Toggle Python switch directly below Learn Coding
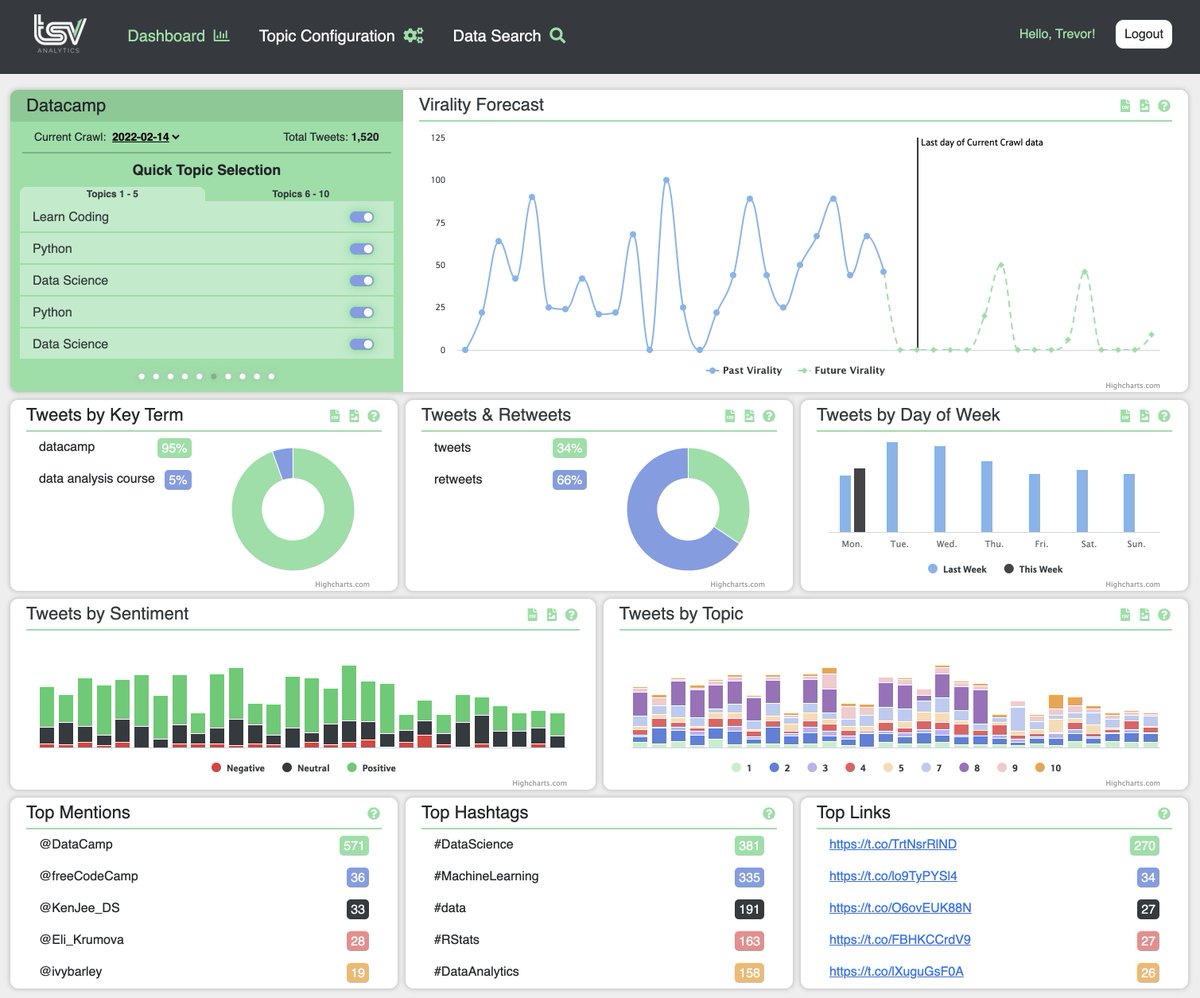Image resolution: width=1200 pixels, height=998 pixels. point(362,249)
